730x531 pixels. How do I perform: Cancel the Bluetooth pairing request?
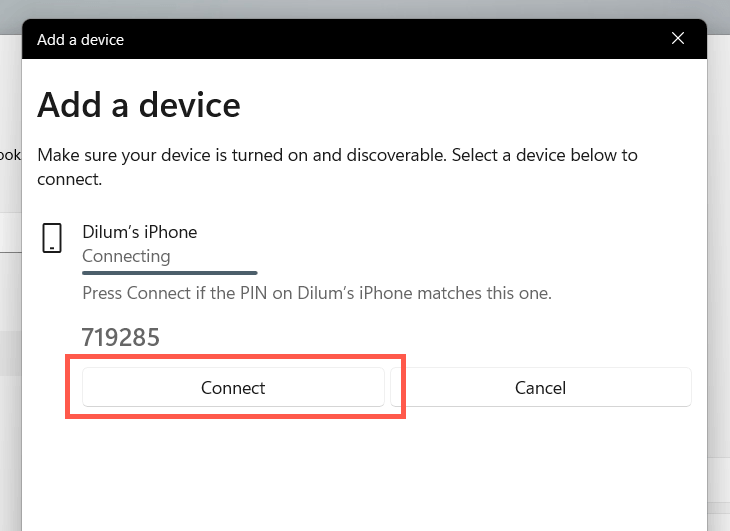point(540,387)
